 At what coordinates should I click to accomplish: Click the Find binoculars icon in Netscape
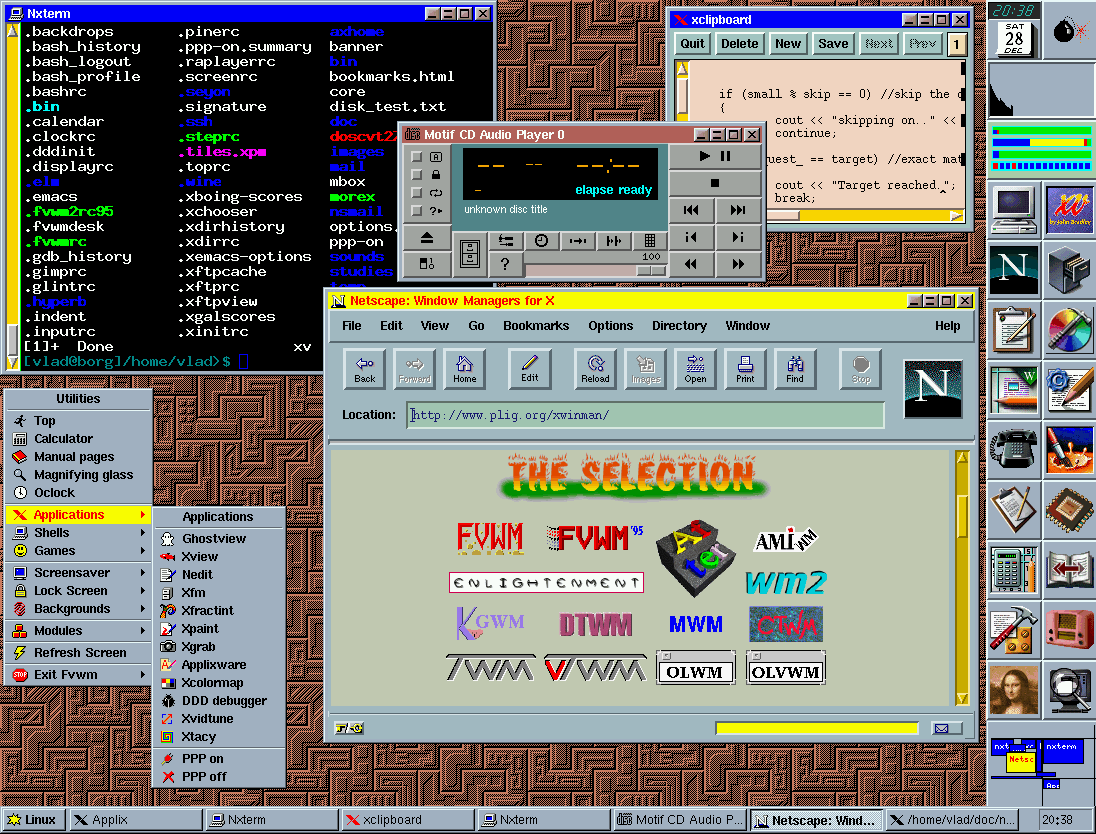click(795, 368)
